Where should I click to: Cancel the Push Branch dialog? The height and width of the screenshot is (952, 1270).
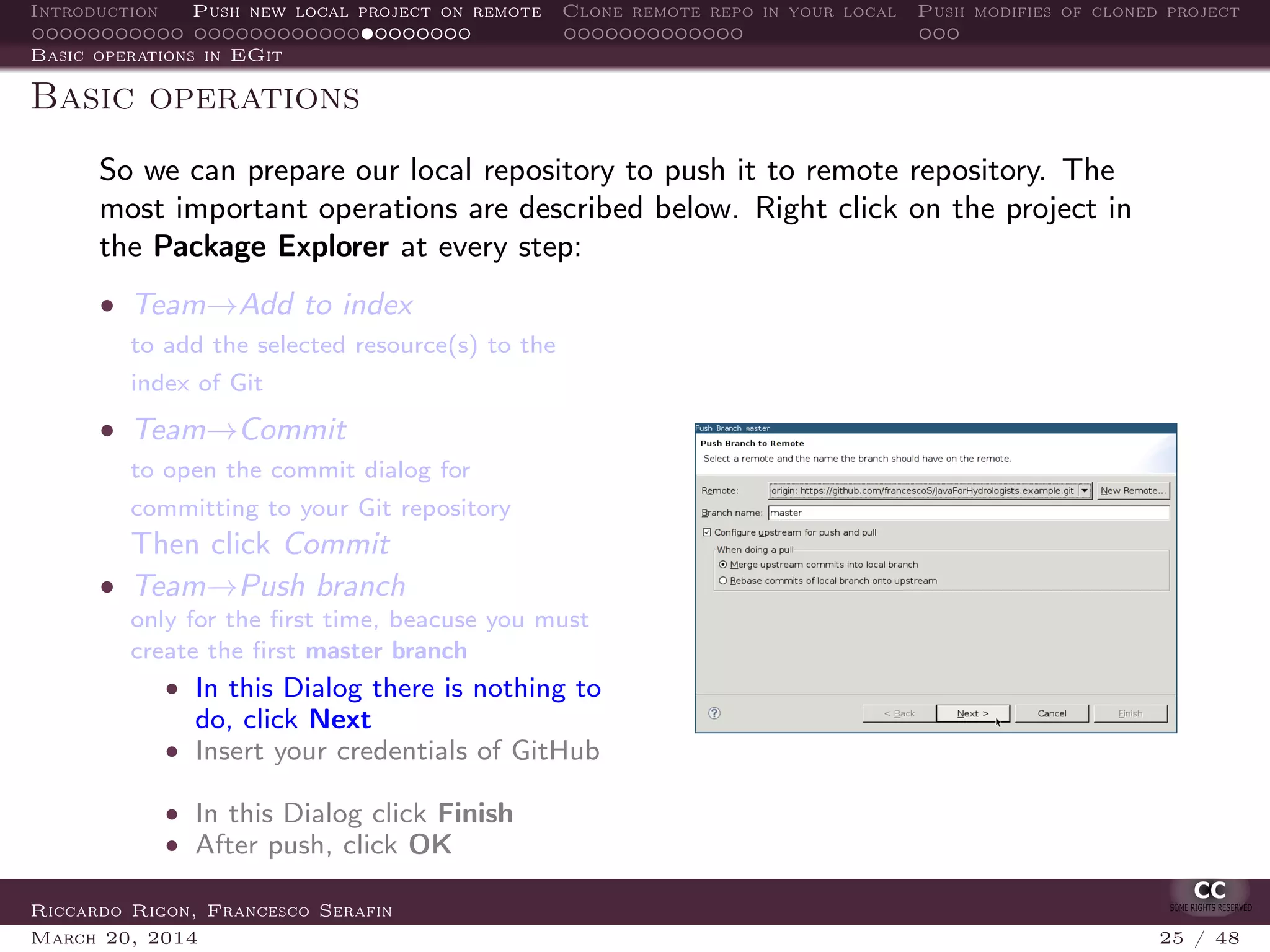(x=1052, y=713)
